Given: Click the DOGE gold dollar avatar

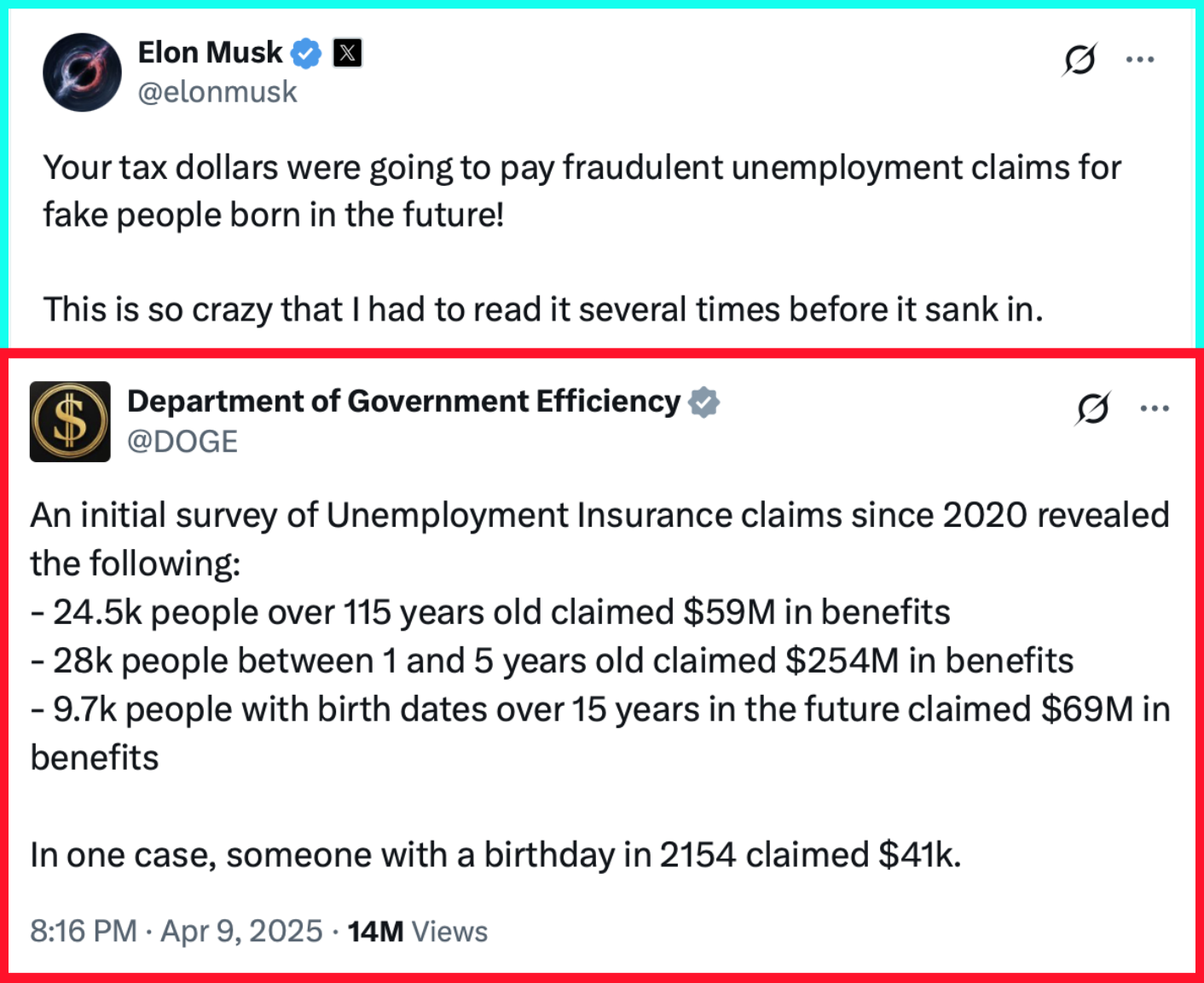Looking at the screenshot, I should coord(70,421).
